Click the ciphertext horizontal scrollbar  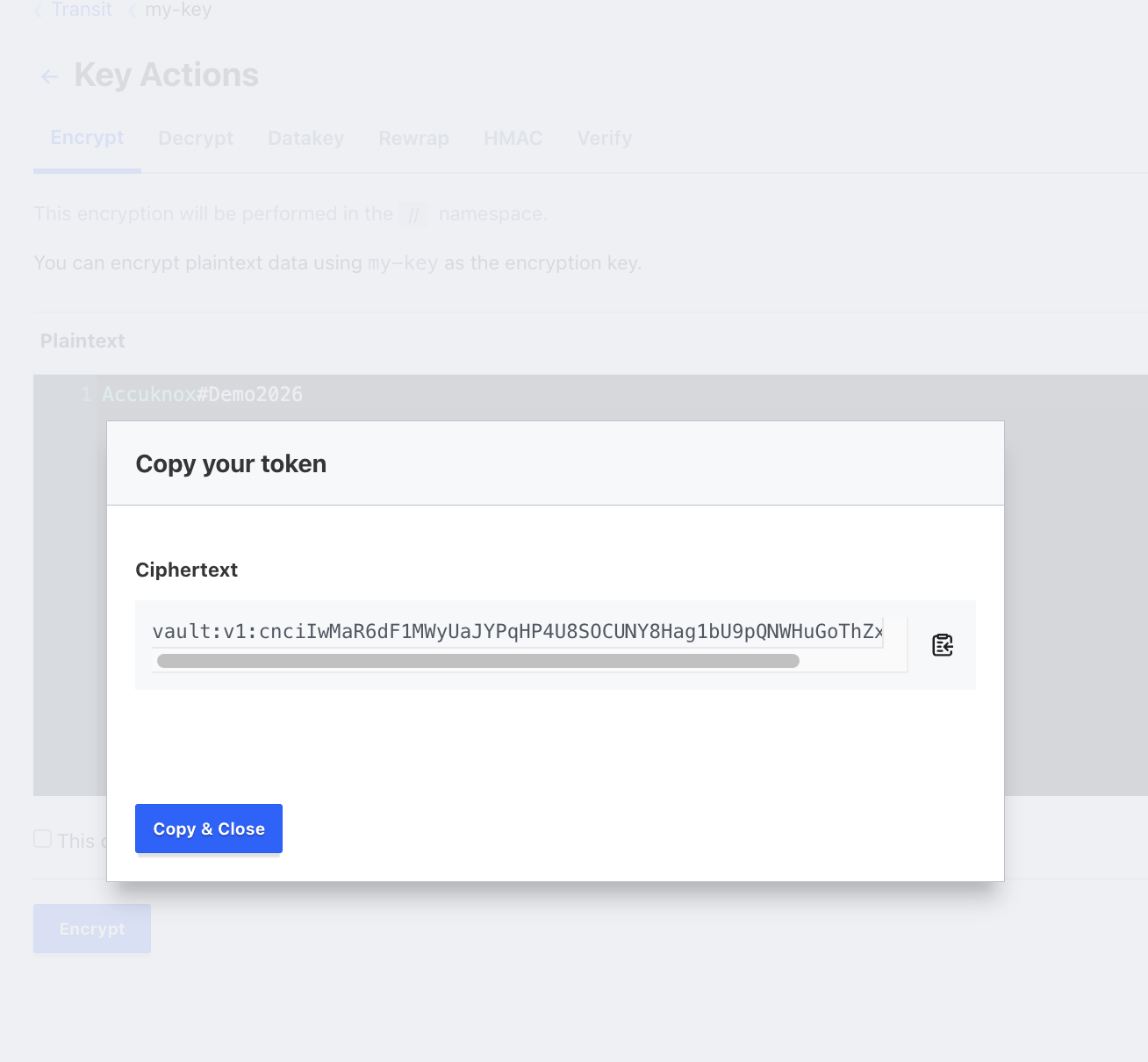coord(478,661)
